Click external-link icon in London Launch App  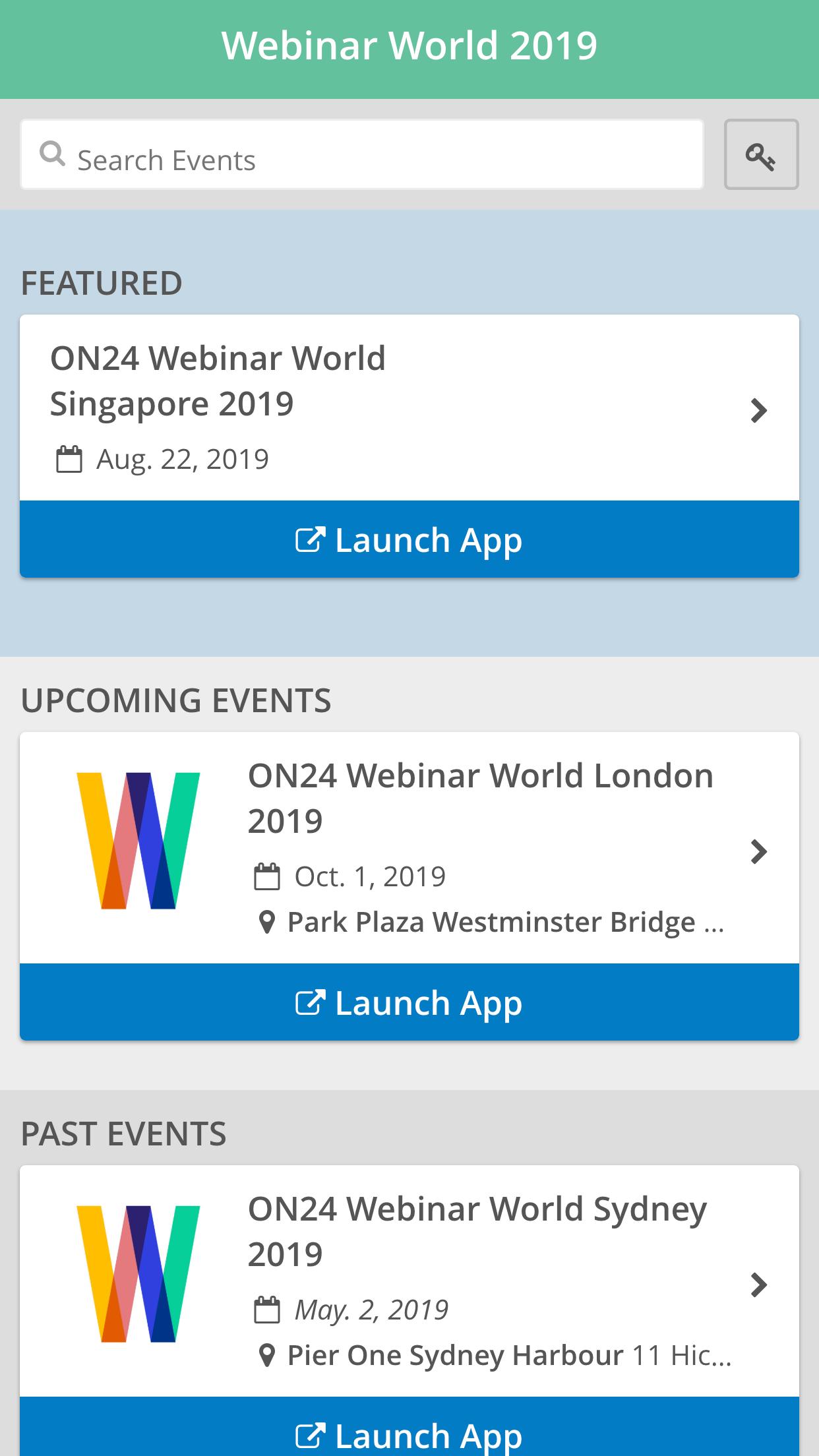[310, 1002]
